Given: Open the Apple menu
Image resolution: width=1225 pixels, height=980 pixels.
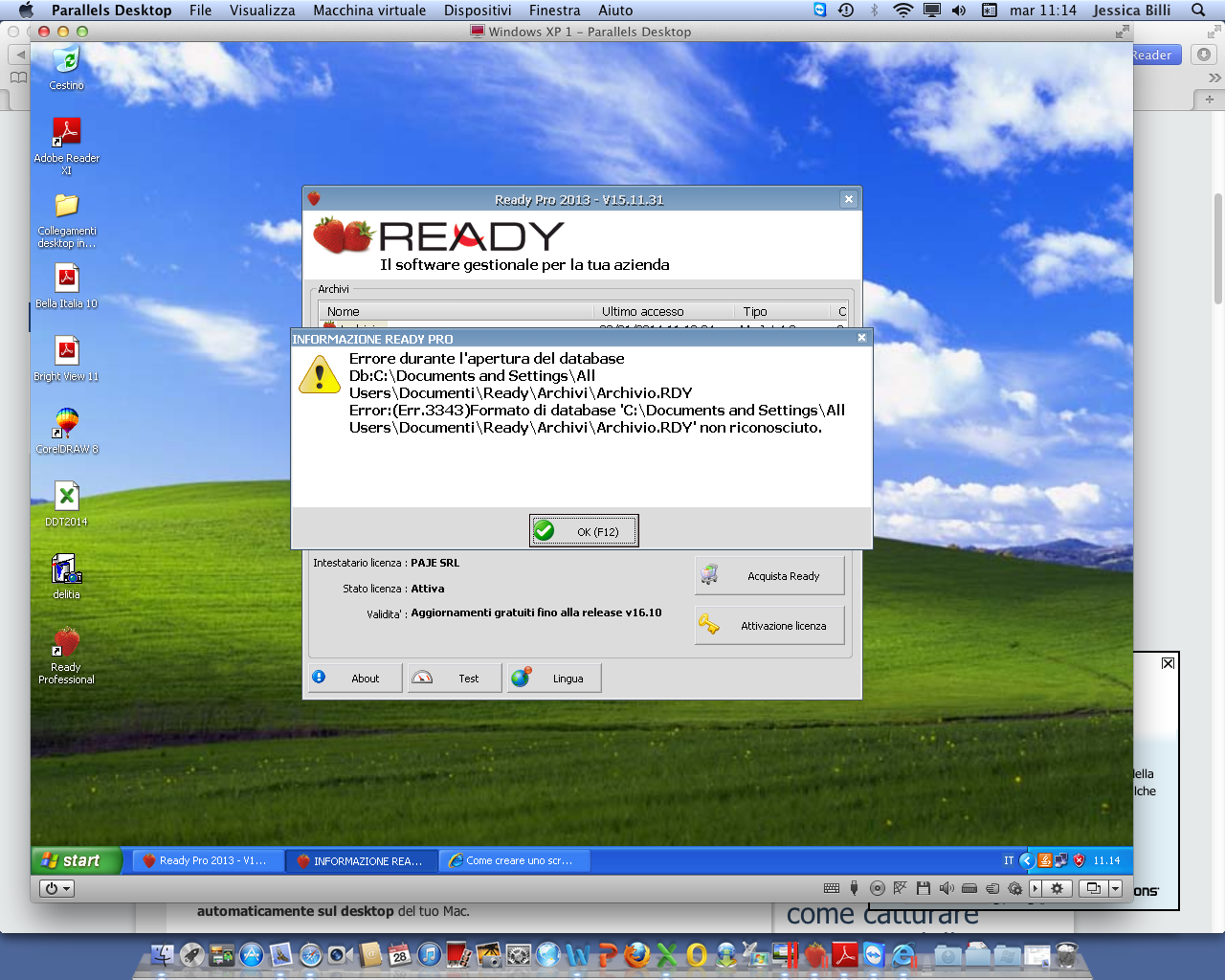Looking at the screenshot, I should 26,11.
